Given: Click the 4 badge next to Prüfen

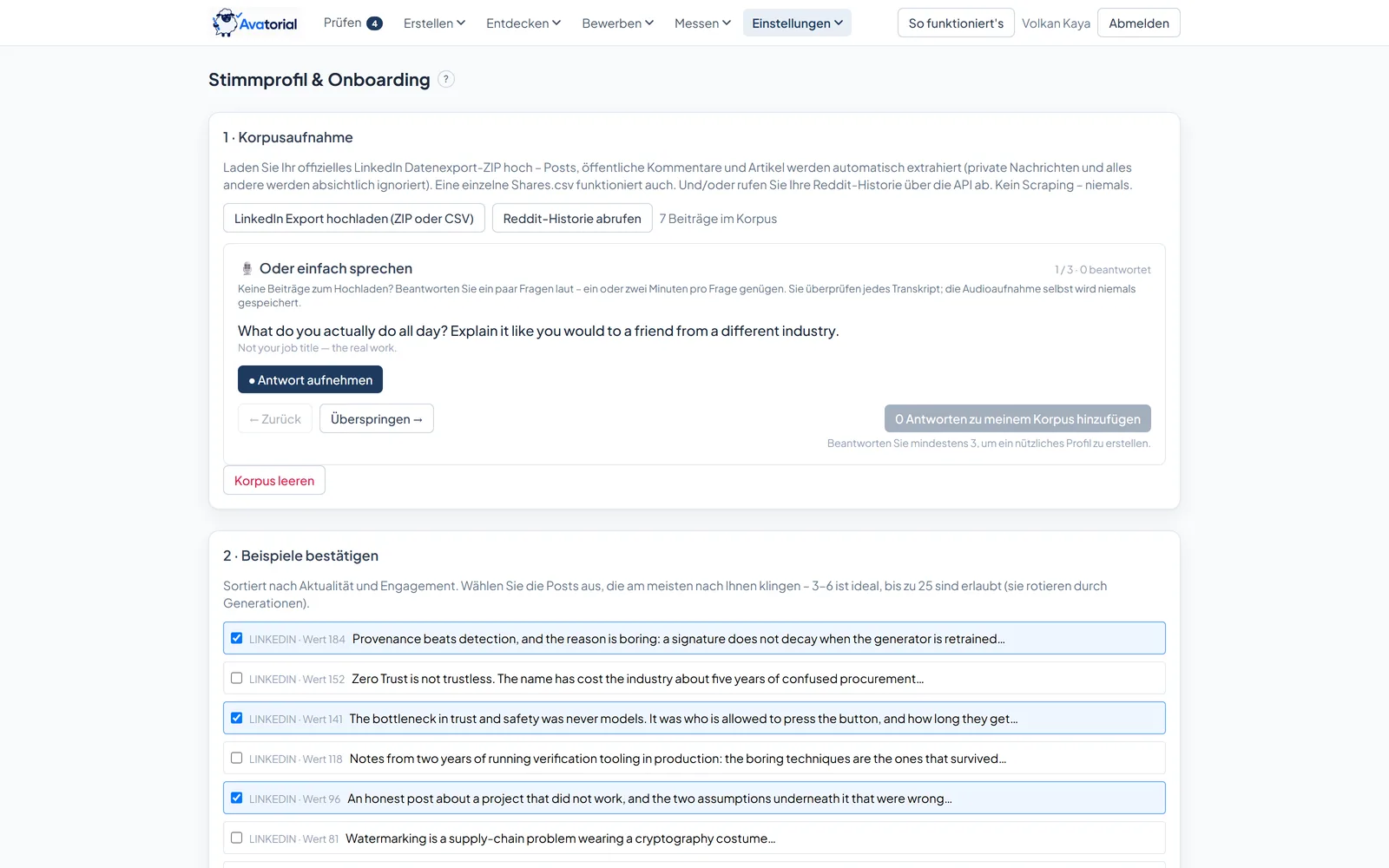Looking at the screenshot, I should [374, 23].
